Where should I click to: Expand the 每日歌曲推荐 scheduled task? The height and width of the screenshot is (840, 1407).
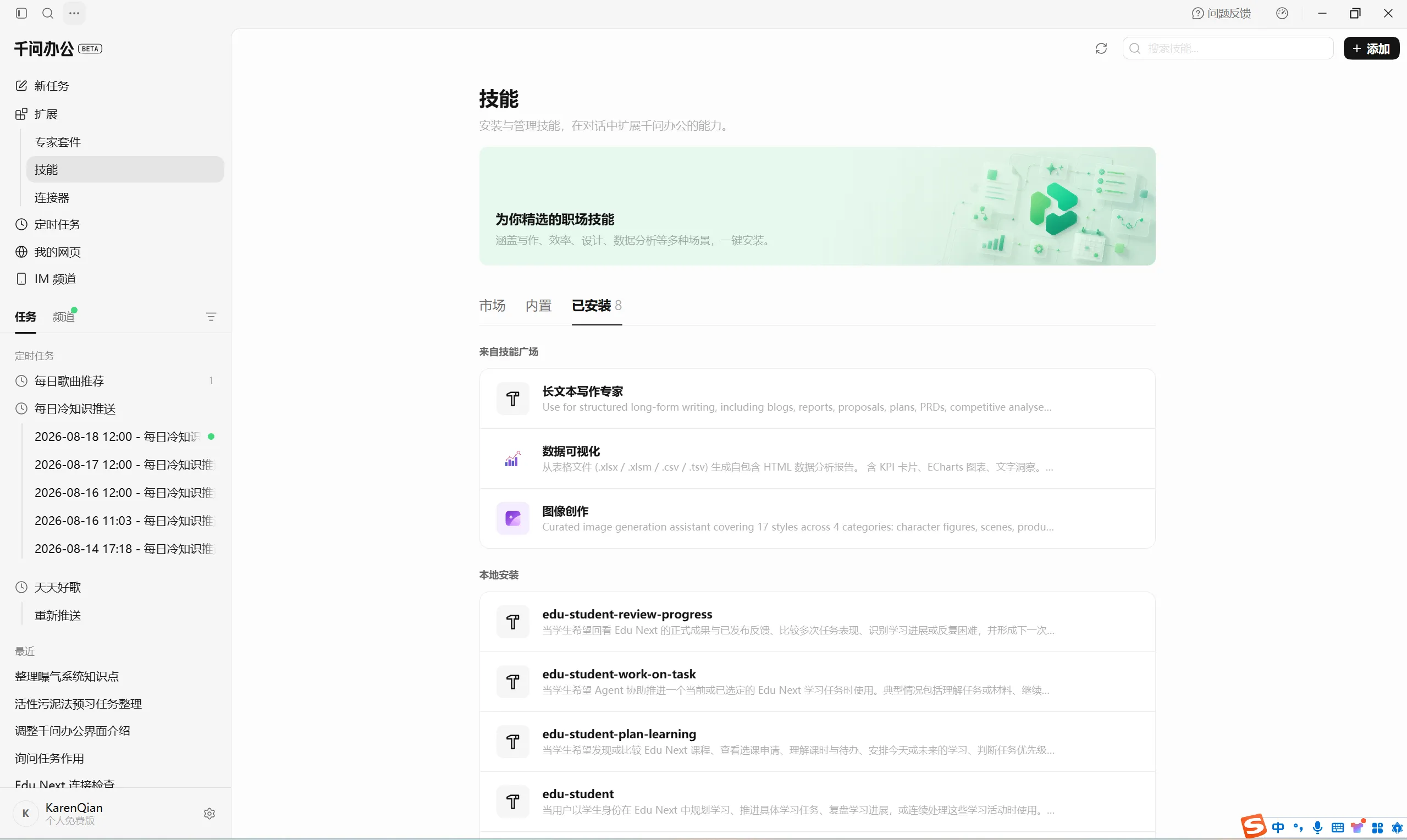[x=115, y=381]
